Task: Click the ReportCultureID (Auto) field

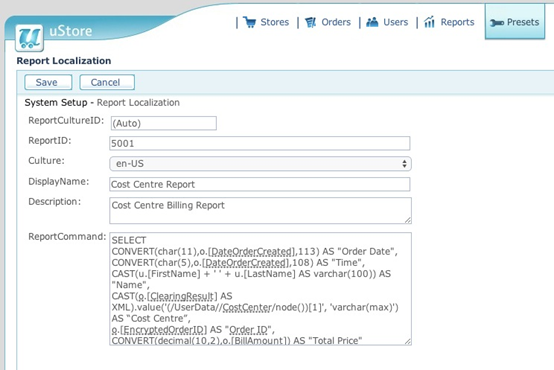Action: click(164, 123)
